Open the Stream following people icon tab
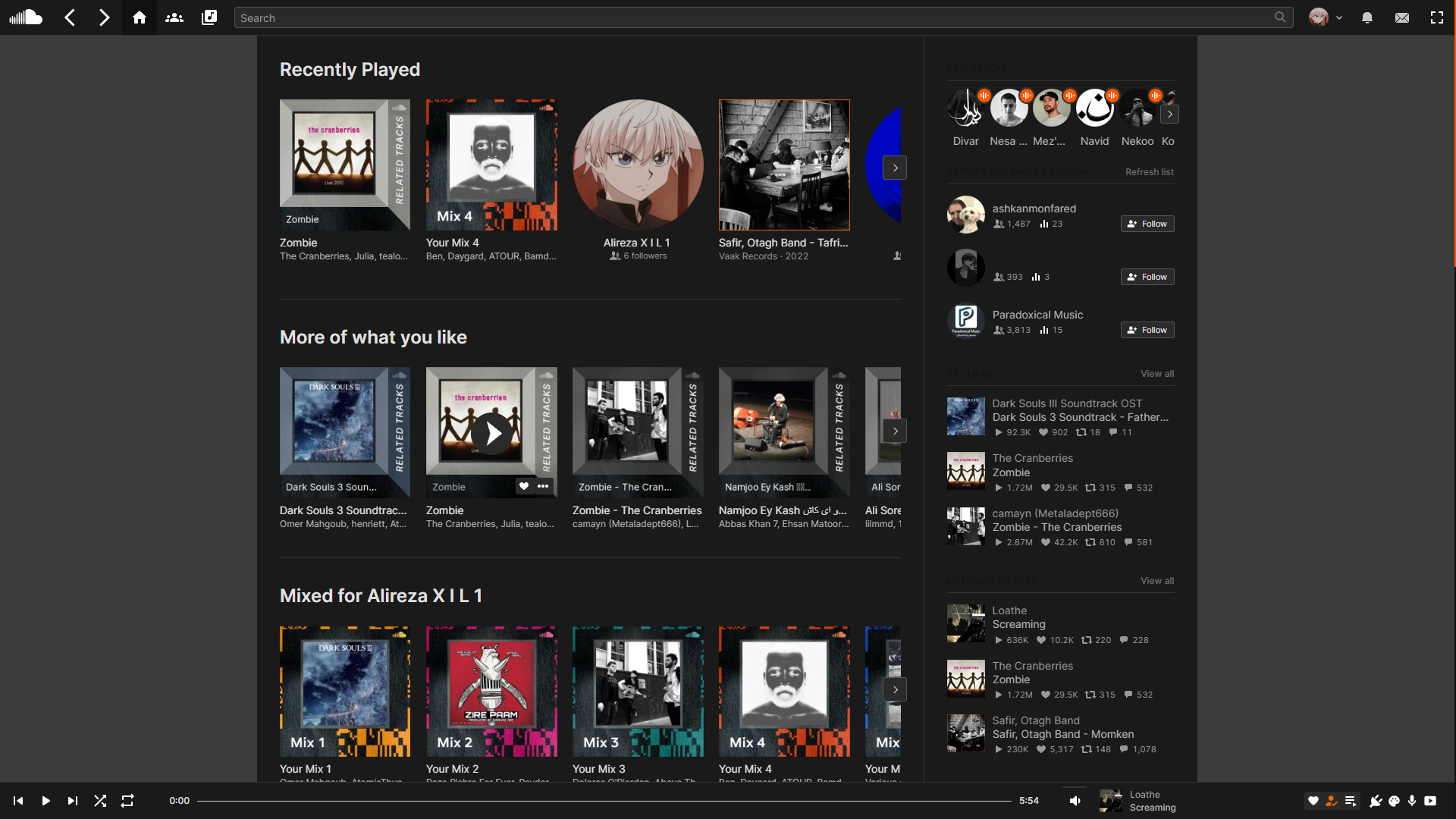This screenshot has width=1456, height=819. tap(174, 17)
